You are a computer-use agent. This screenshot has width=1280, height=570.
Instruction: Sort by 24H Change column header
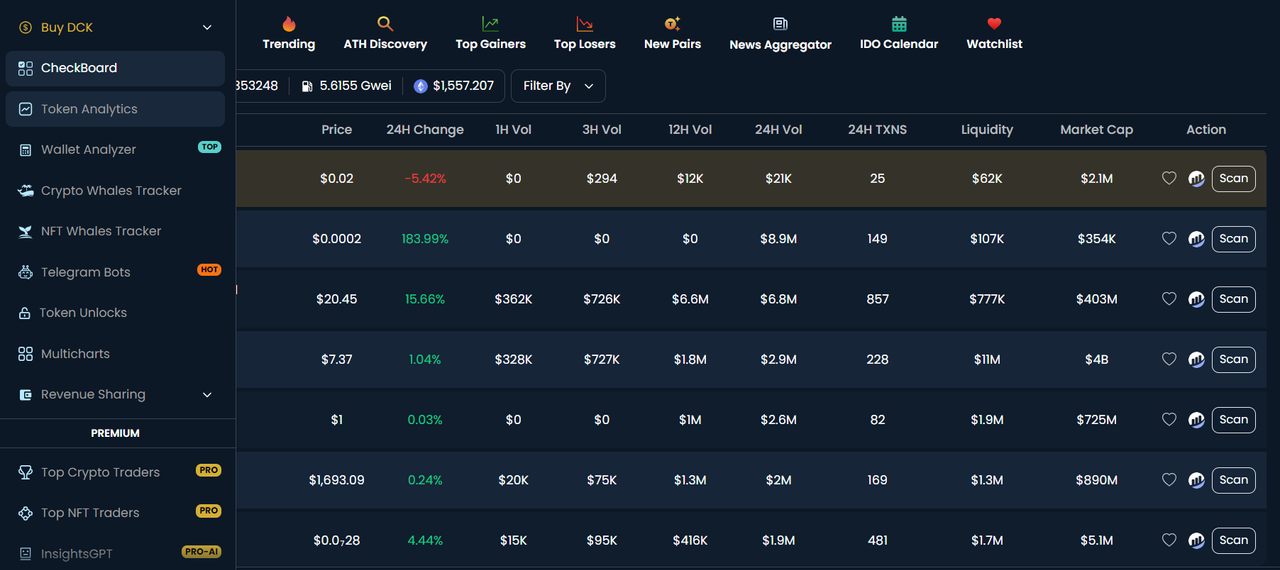point(425,130)
